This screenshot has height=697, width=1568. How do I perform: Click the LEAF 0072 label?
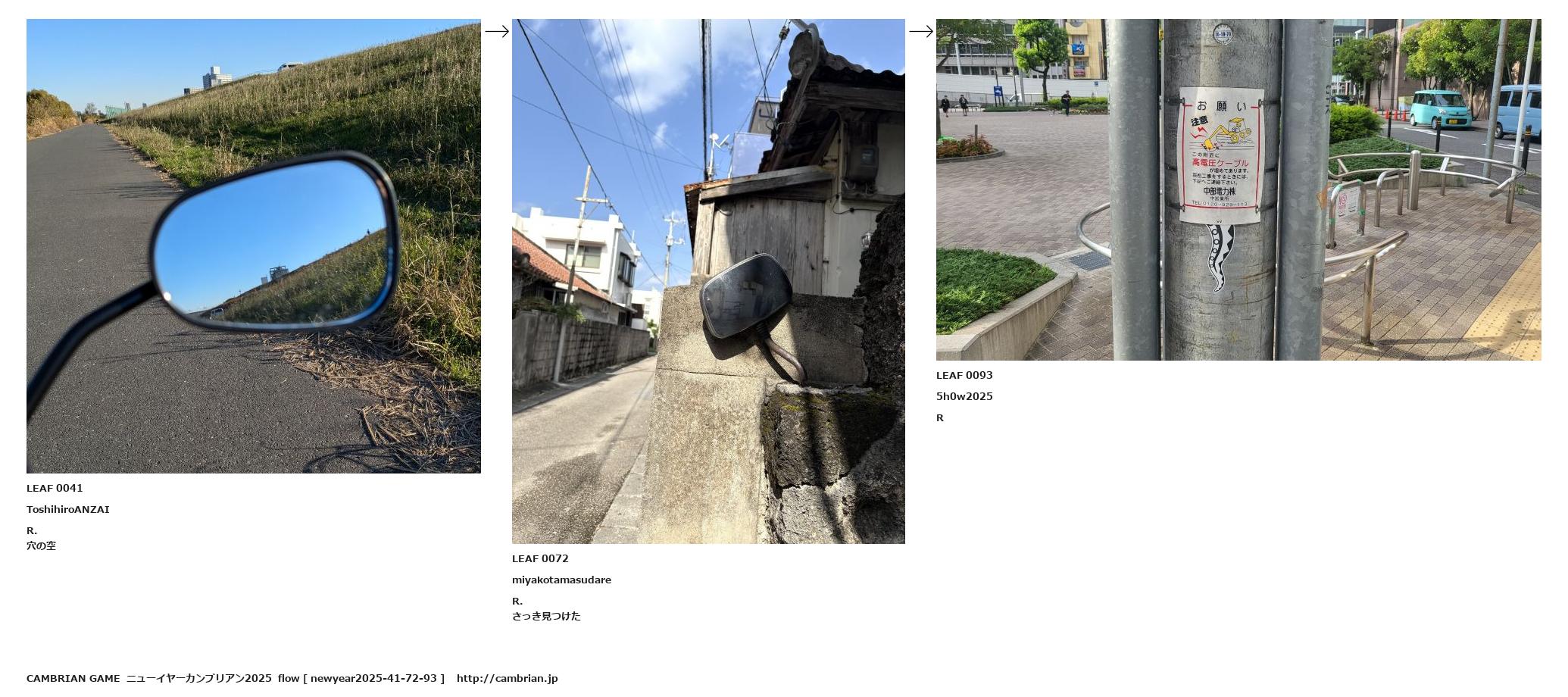pos(540,559)
